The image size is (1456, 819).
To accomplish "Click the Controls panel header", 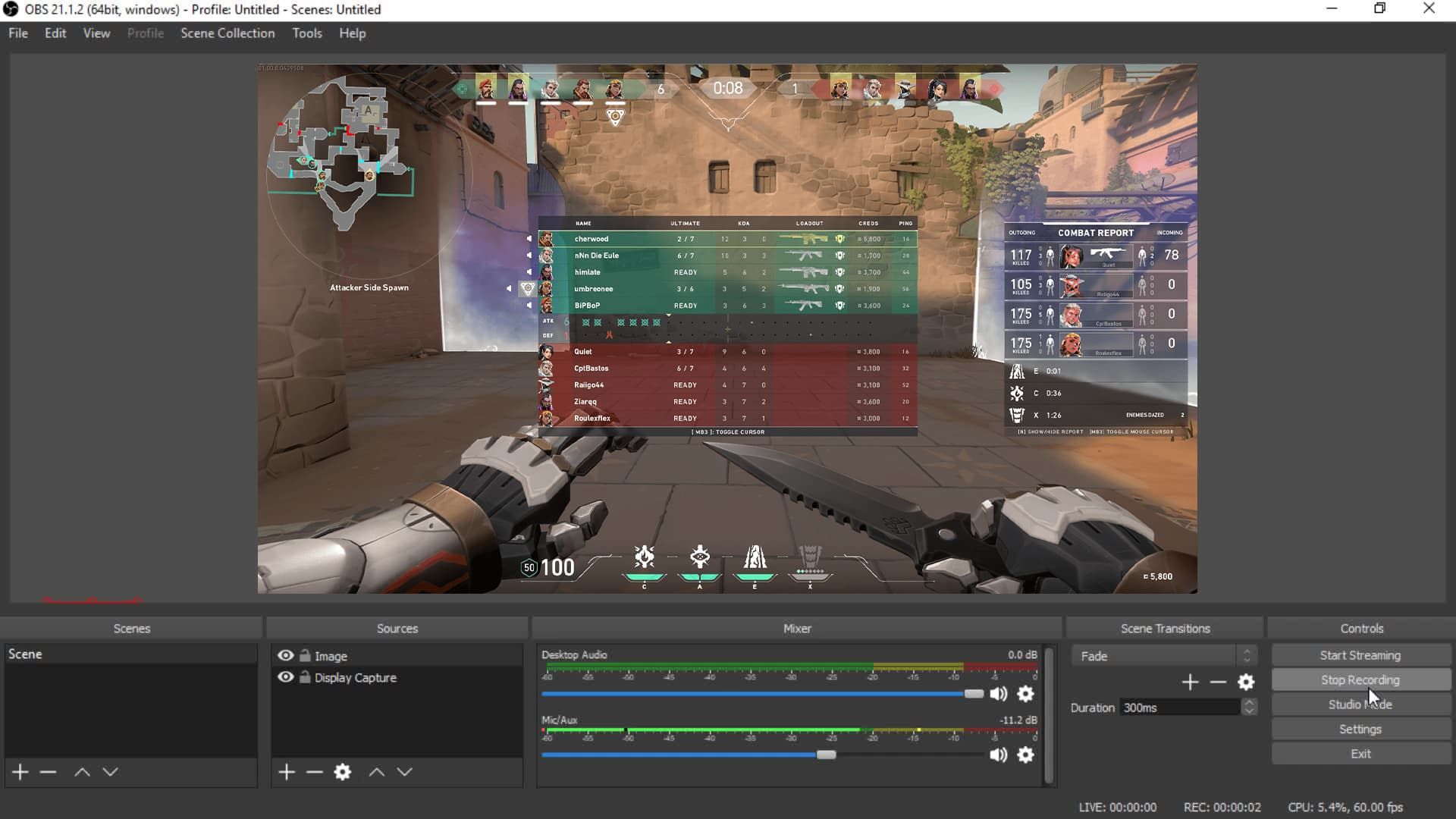I will tap(1362, 629).
